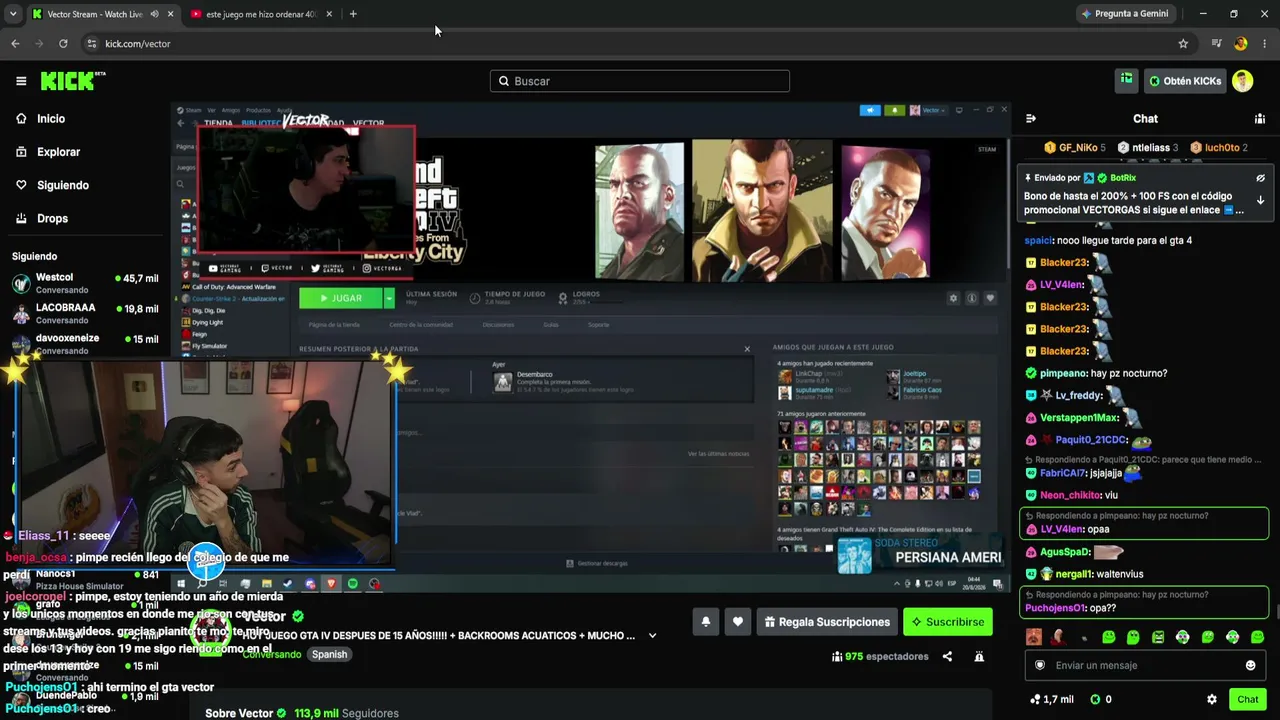Open the green store icon beside Obtén KICKs

click(x=1127, y=80)
